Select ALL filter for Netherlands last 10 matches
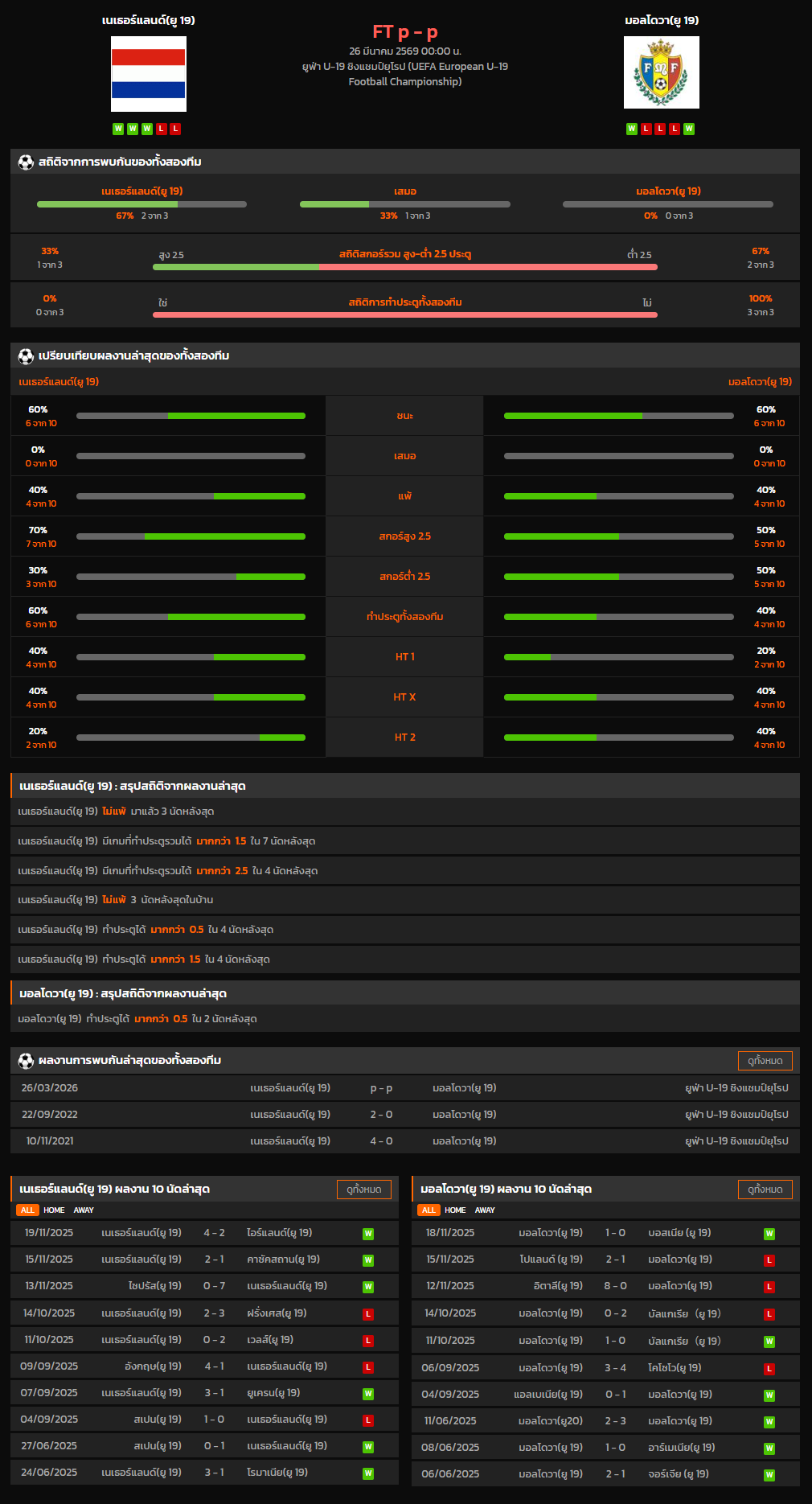 (27, 1210)
